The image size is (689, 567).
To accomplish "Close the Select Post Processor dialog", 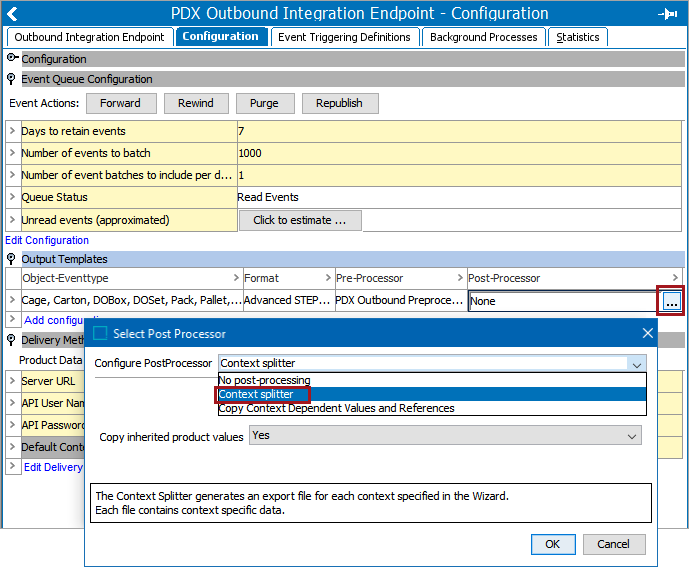I will coord(647,333).
